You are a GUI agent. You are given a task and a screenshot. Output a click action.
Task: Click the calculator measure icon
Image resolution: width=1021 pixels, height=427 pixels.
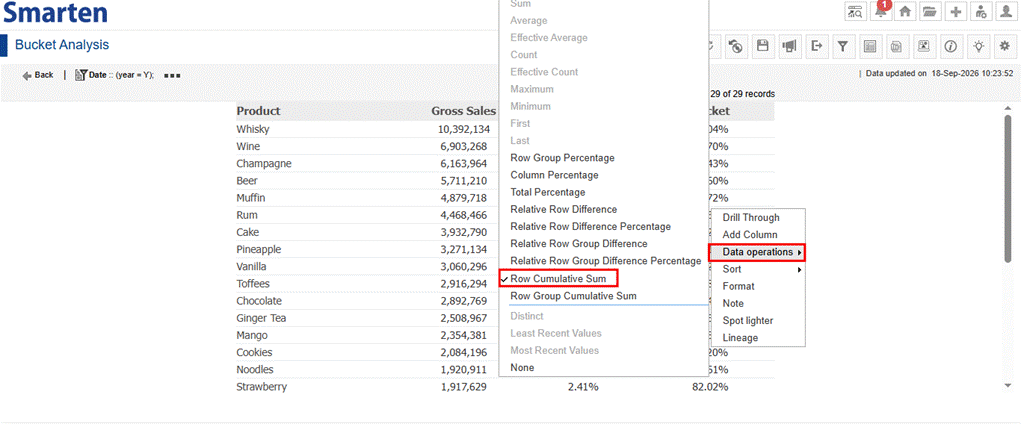pos(870,46)
